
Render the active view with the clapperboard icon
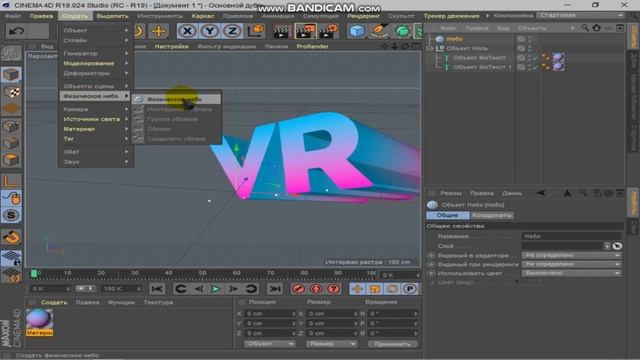tap(281, 31)
